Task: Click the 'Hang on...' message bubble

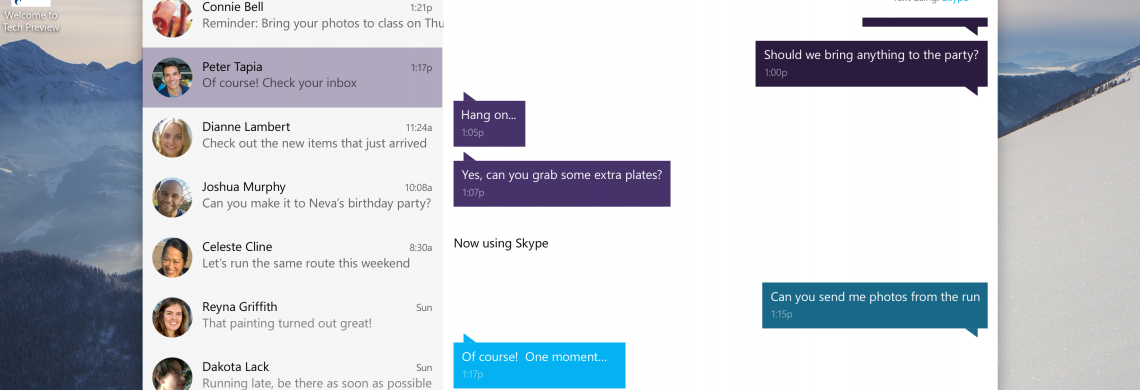Action: [x=489, y=124]
